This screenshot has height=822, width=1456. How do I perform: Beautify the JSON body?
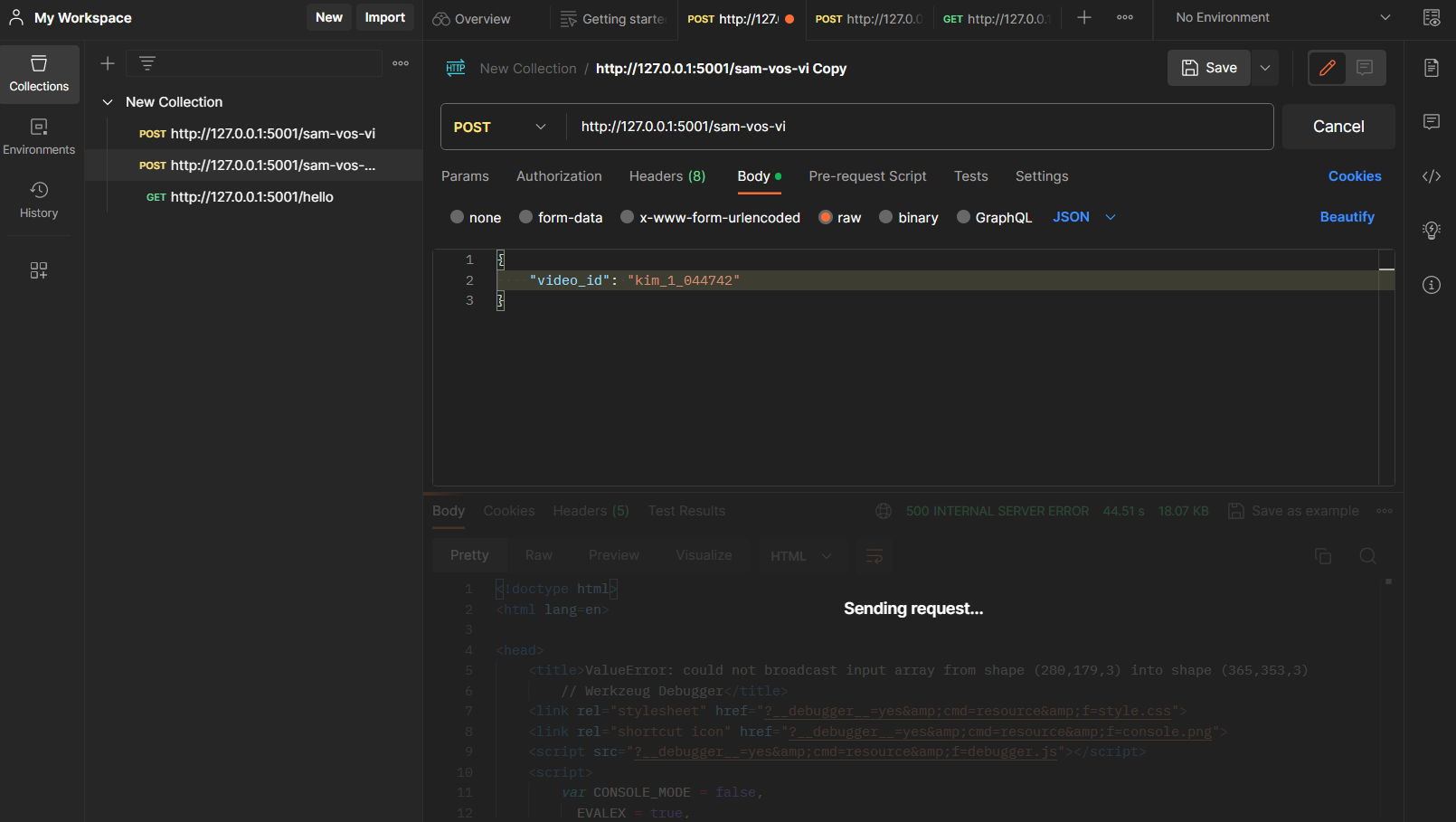pos(1347,217)
